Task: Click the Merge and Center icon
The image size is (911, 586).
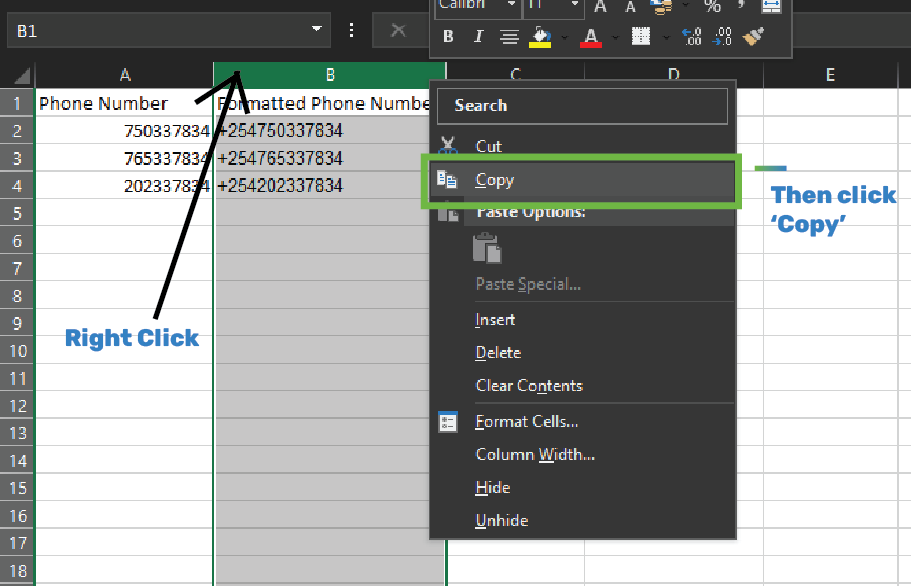Action: tap(772, 6)
